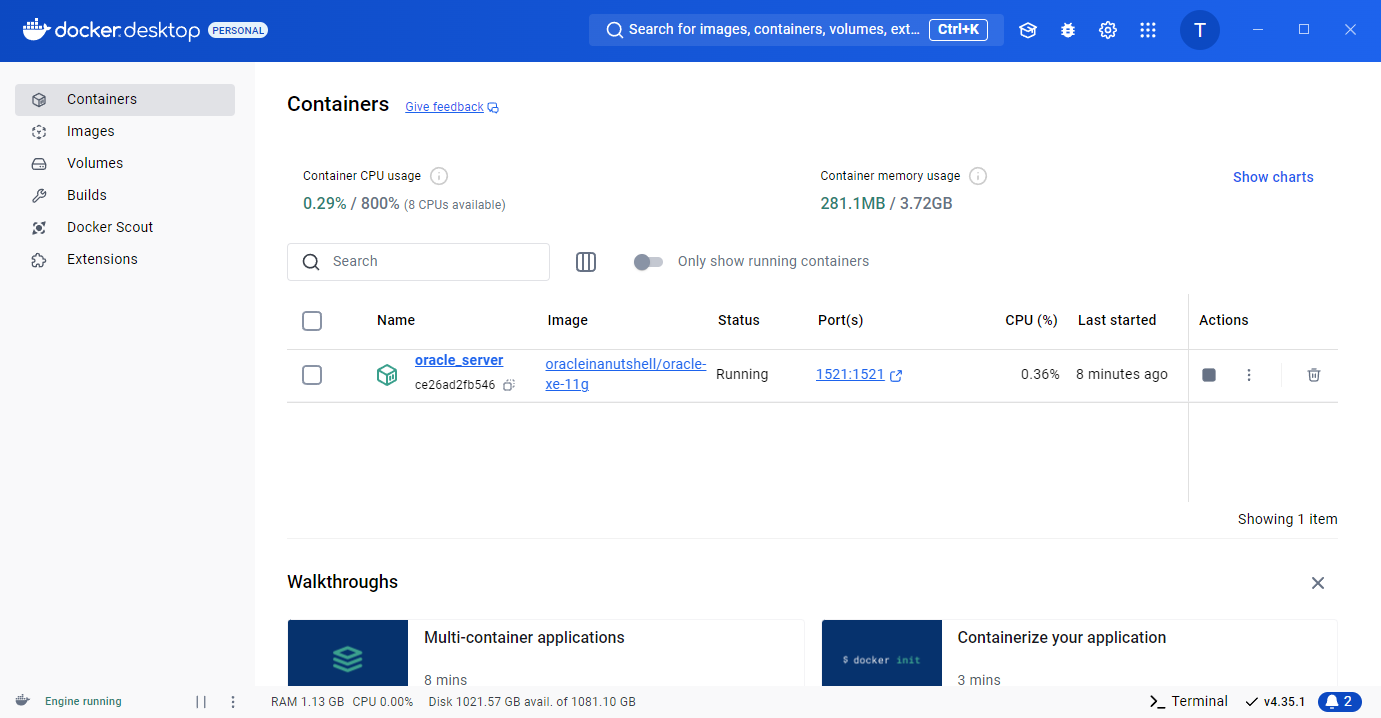Click the CPU usage info icon
The height and width of the screenshot is (718, 1381).
point(439,176)
